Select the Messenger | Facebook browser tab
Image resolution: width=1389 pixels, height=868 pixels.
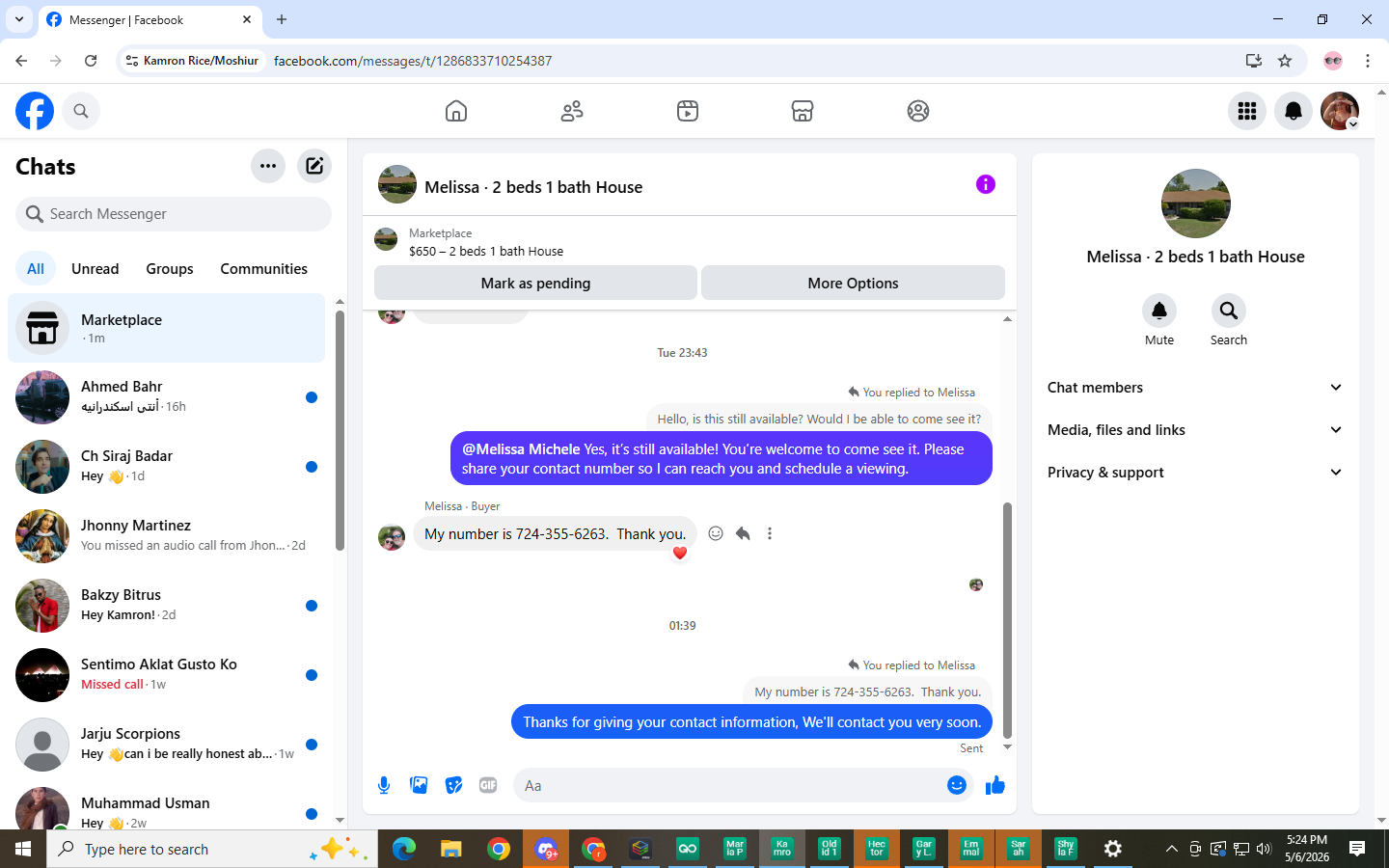click(150, 19)
